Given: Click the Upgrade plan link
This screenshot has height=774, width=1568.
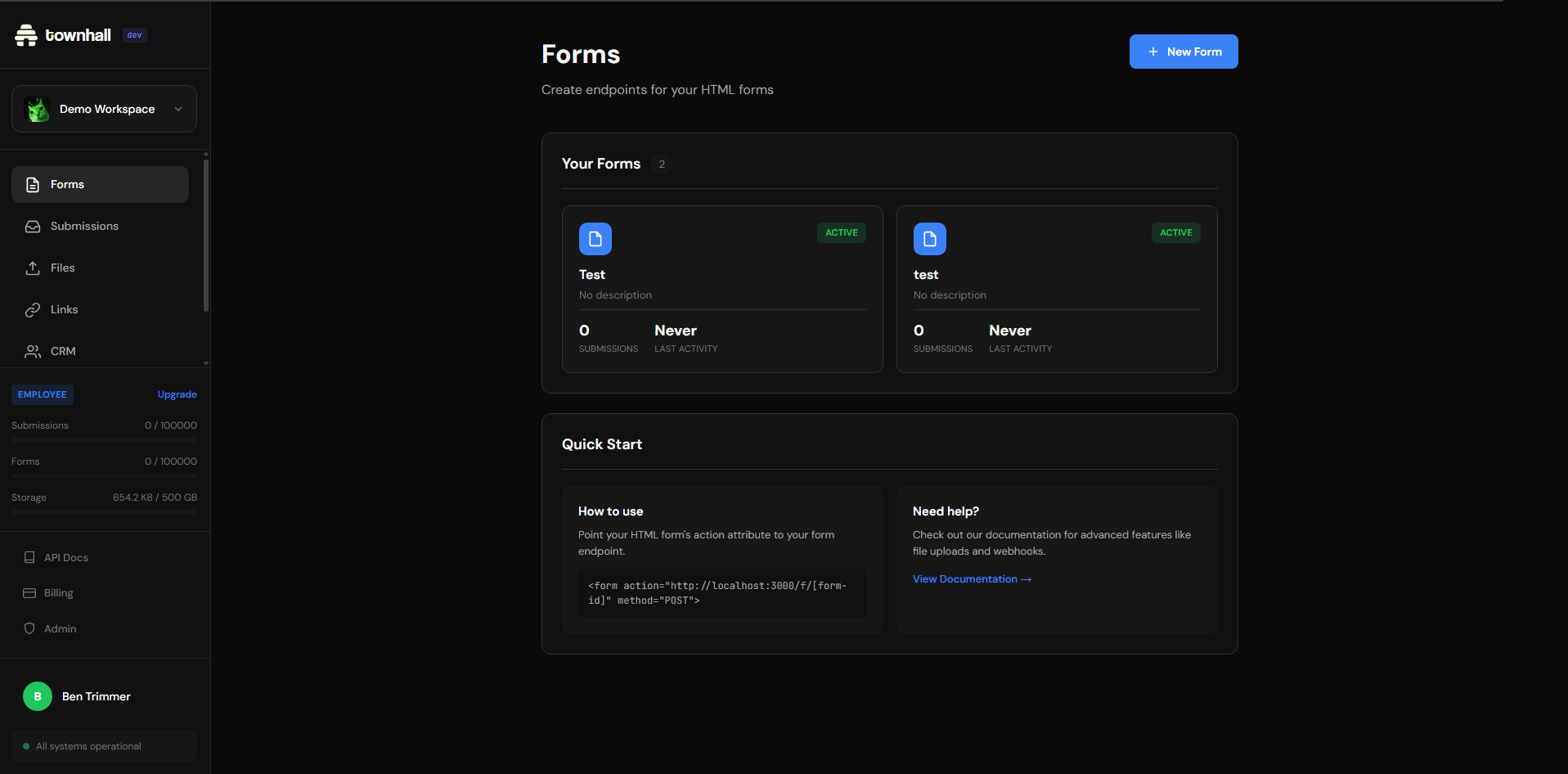Looking at the screenshot, I should (x=177, y=394).
